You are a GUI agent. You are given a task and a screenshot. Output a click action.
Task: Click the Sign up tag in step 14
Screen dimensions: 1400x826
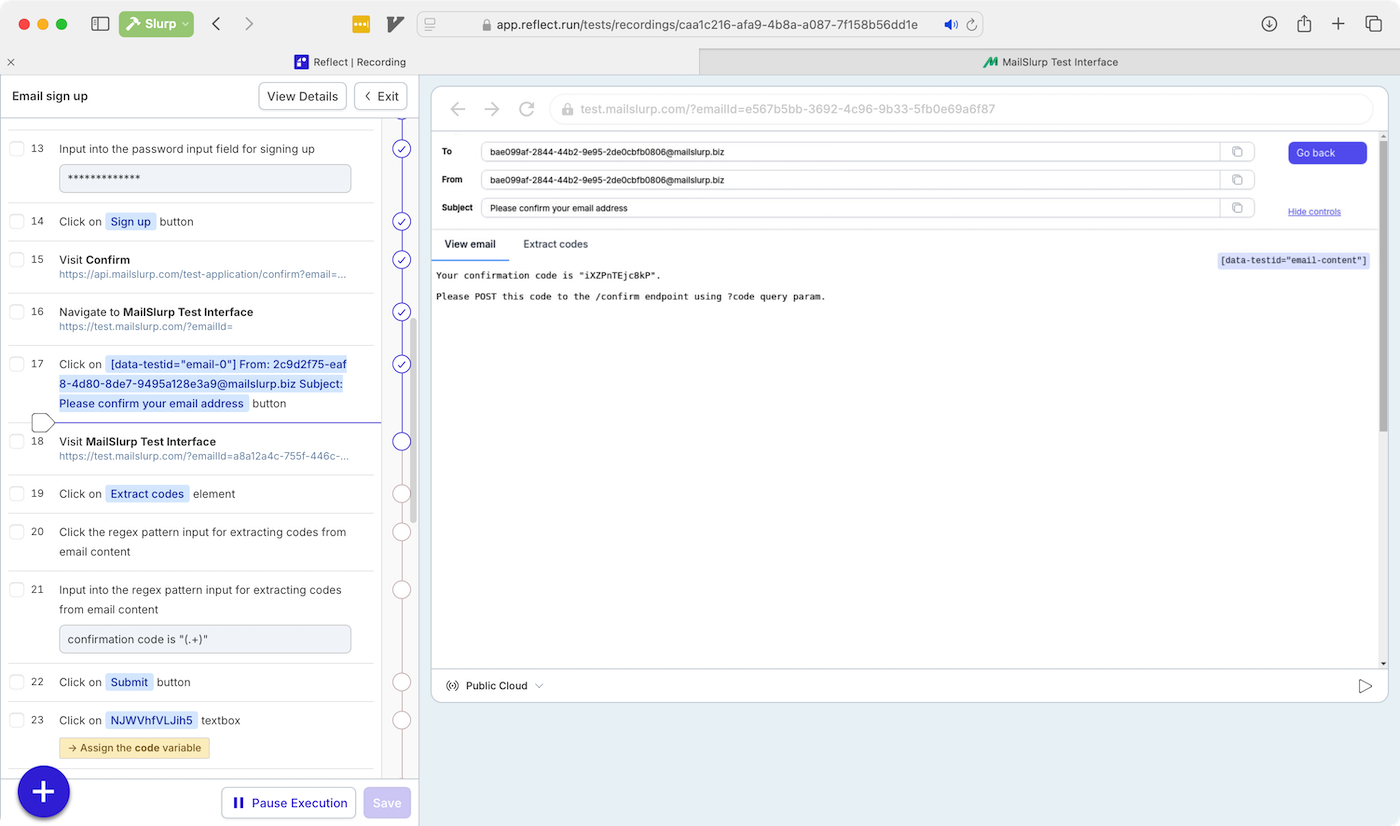131,222
